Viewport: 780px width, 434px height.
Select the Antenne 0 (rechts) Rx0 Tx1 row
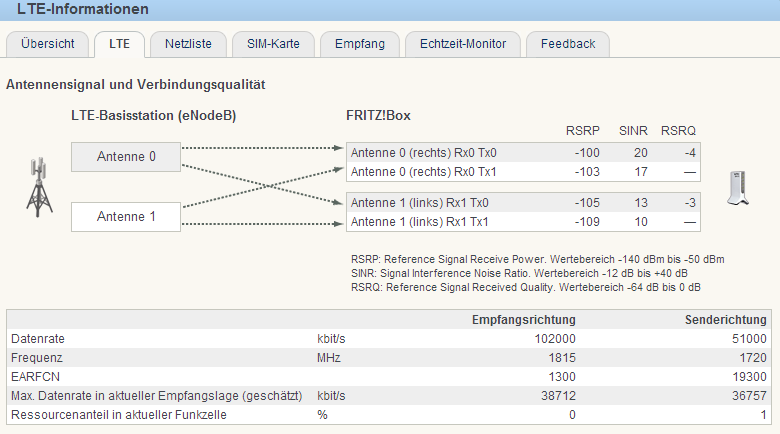coord(523,172)
